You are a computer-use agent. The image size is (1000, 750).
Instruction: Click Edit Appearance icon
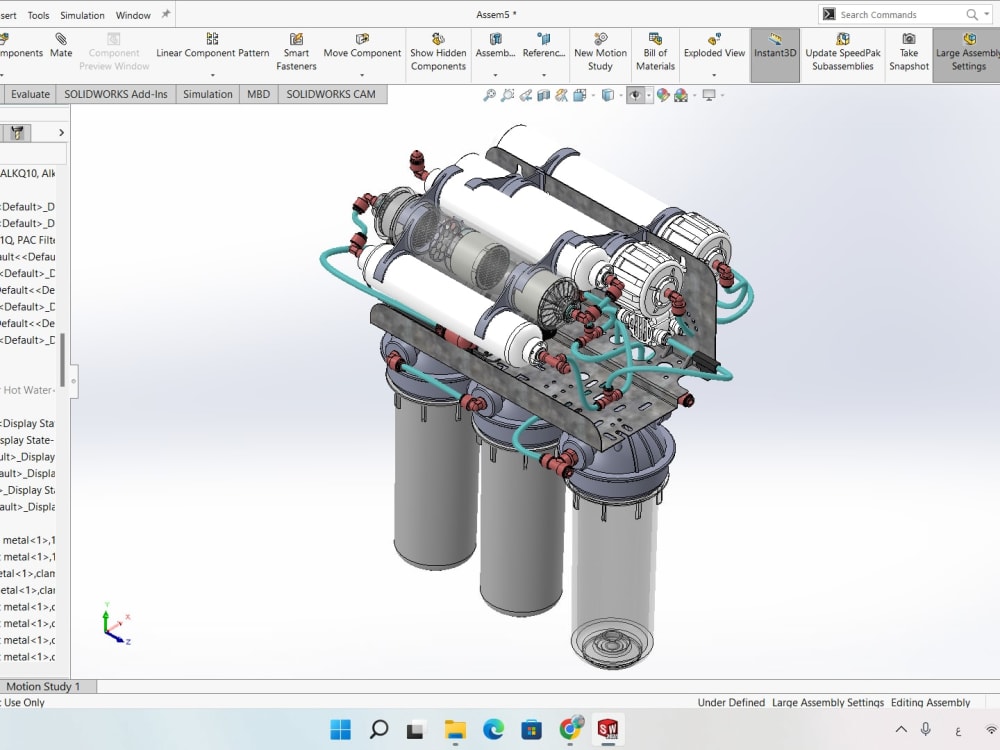pos(663,95)
